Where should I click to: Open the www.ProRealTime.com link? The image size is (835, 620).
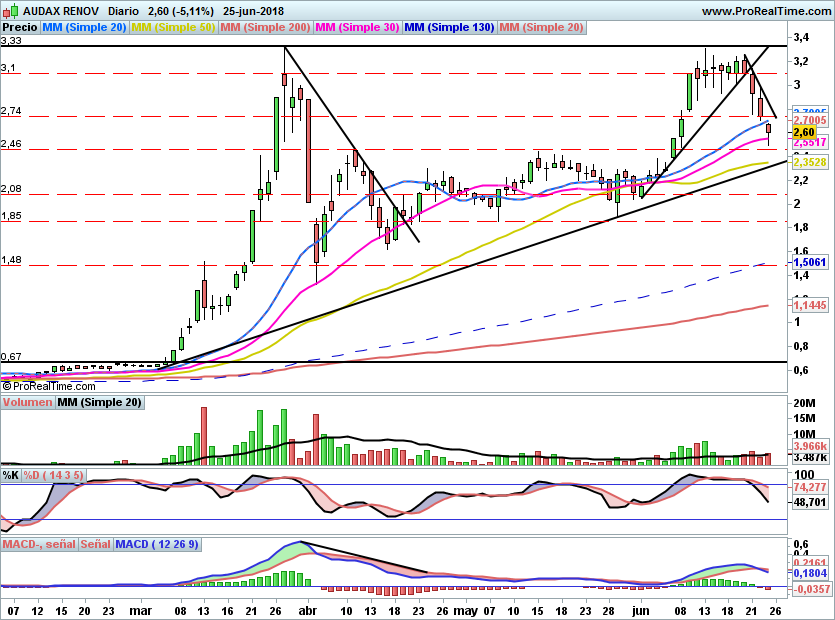[766, 11]
